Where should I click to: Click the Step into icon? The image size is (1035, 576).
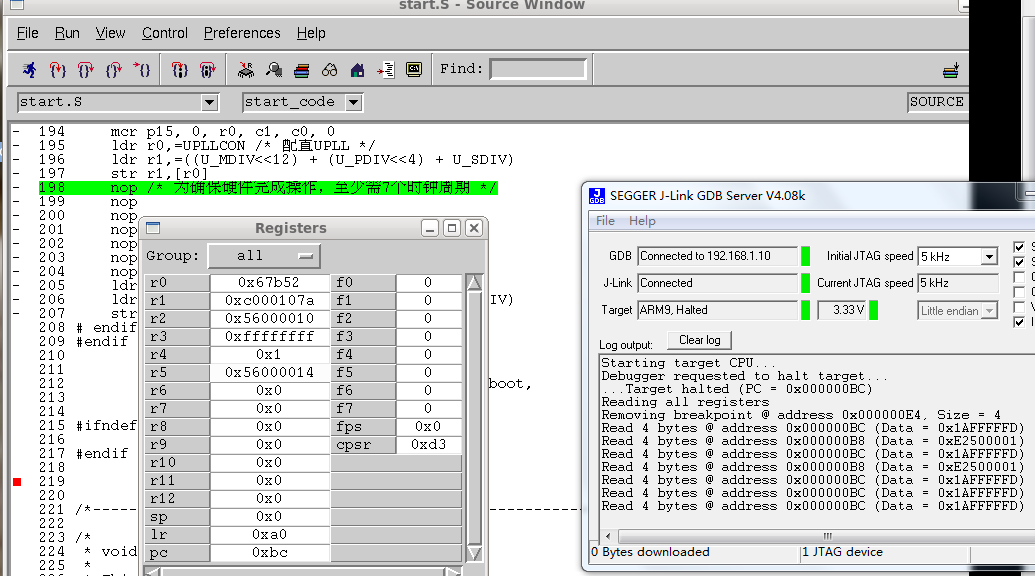point(58,69)
